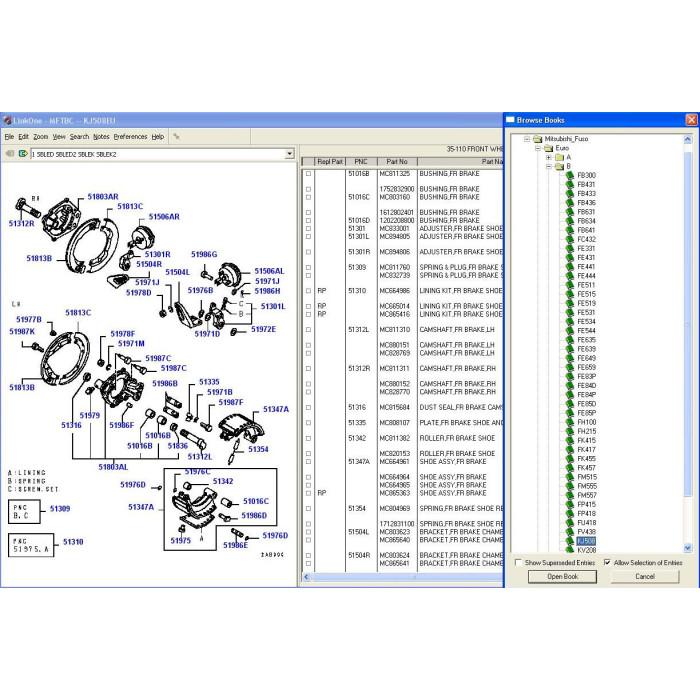Click the green book icon for FB631
700x700 pixels.
click(569, 212)
